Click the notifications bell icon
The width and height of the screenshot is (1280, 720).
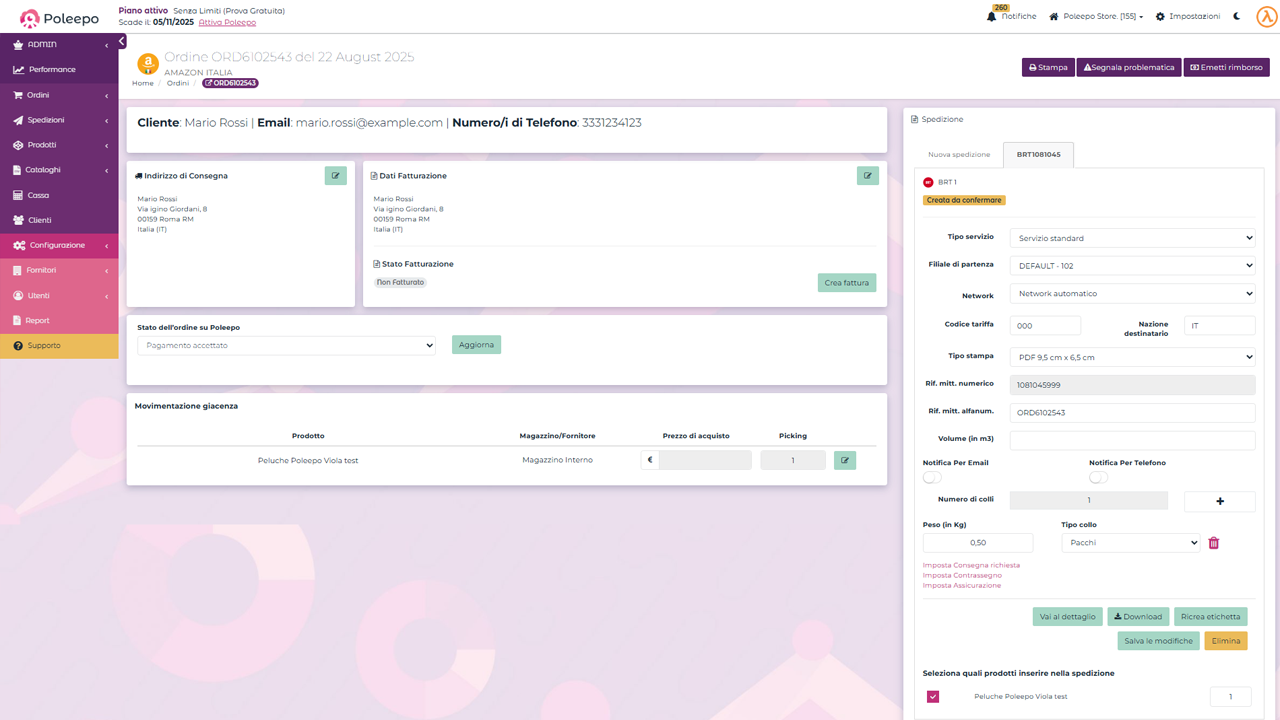click(992, 17)
